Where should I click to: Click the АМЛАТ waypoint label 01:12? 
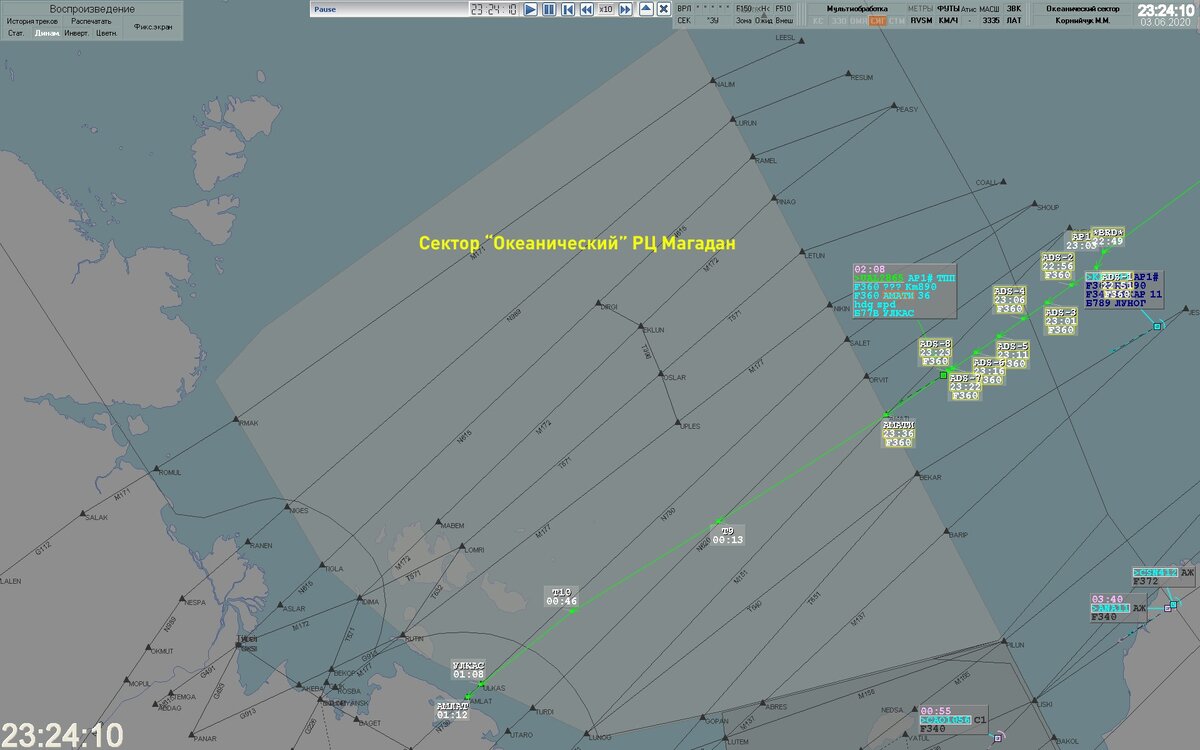pos(452,710)
